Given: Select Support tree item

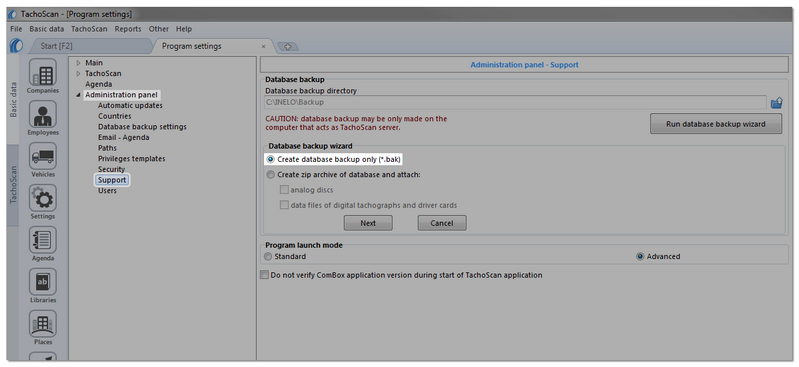Looking at the screenshot, I should point(112,180).
